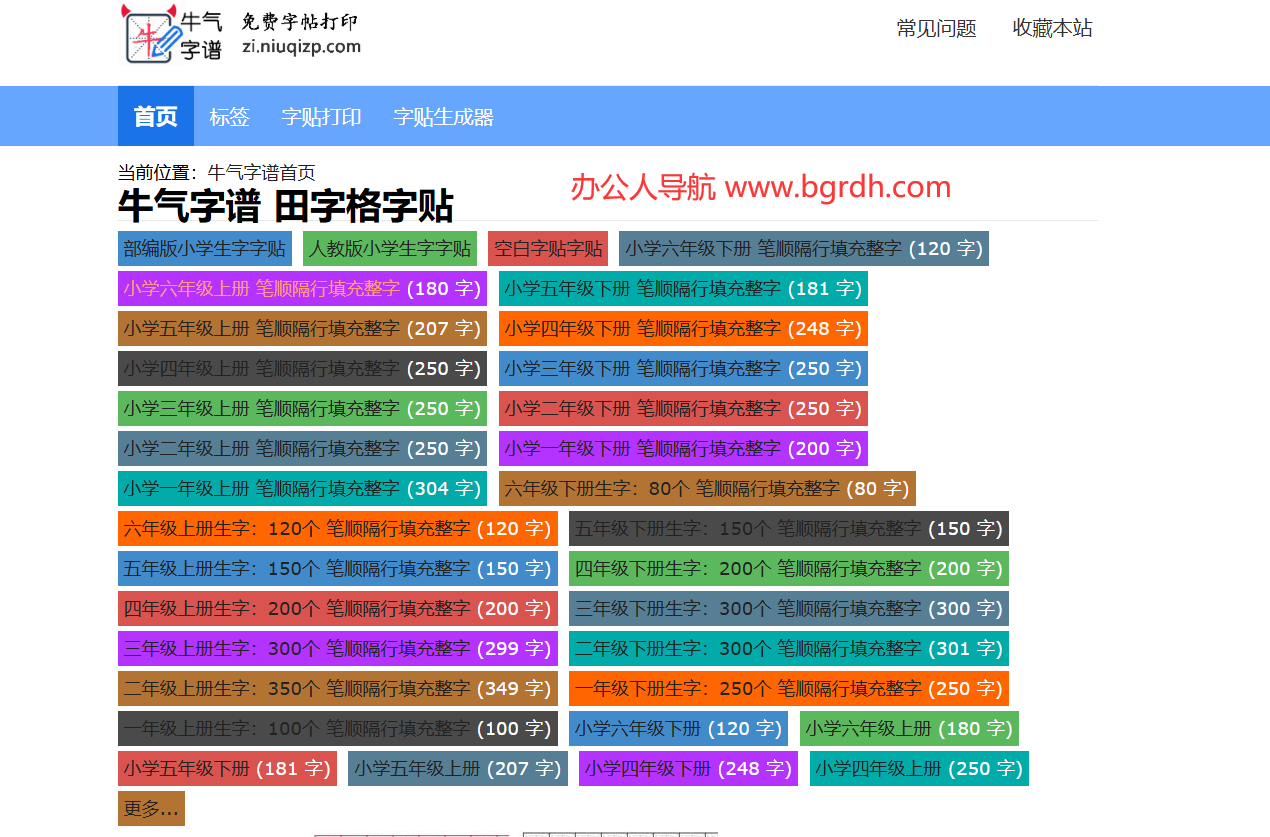The width and height of the screenshot is (1270, 837).
Task: Click the short 小学六年级上册 (180 字) green tag
Action: pos(908,729)
